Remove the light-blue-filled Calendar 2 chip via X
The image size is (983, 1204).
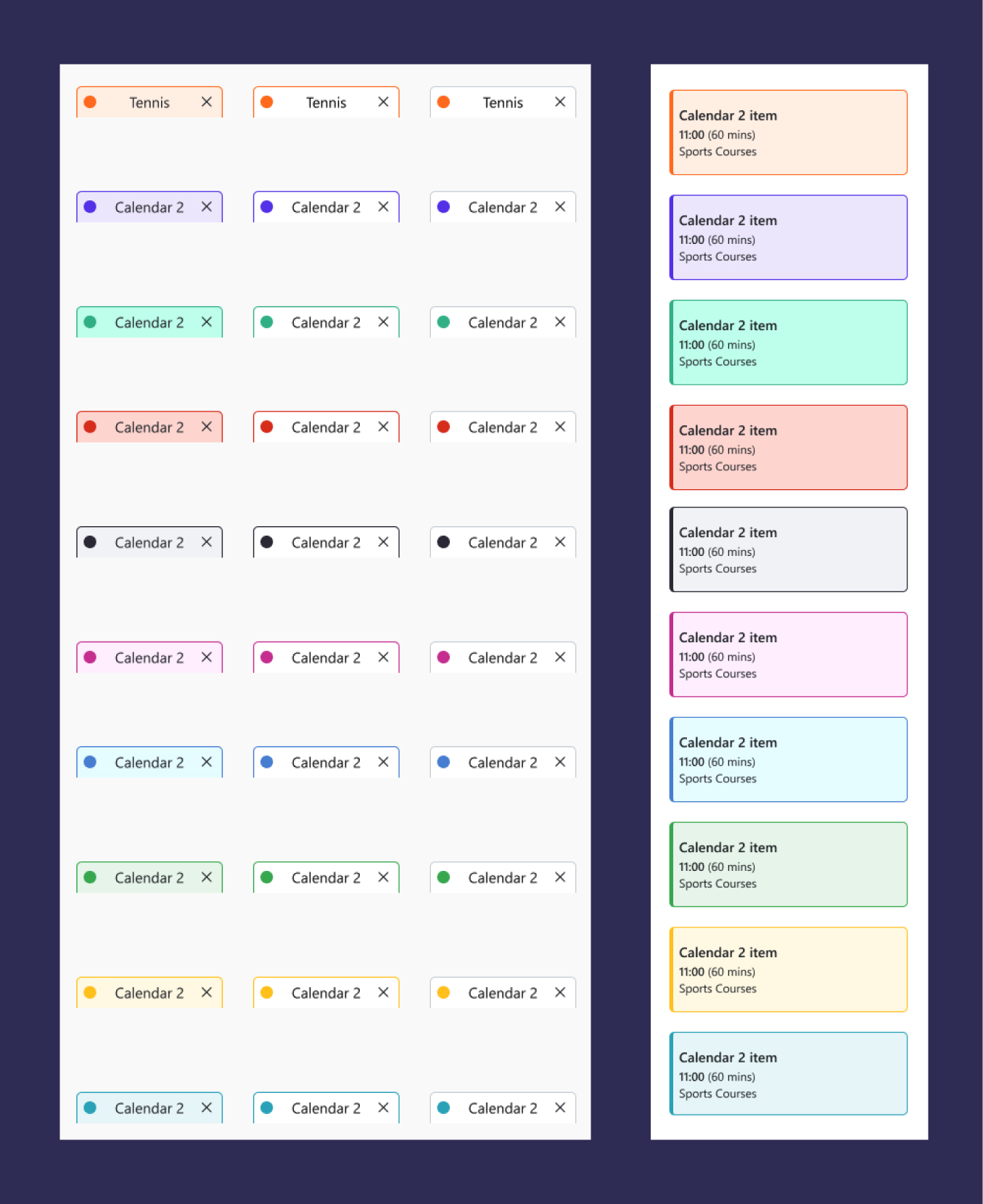207,762
